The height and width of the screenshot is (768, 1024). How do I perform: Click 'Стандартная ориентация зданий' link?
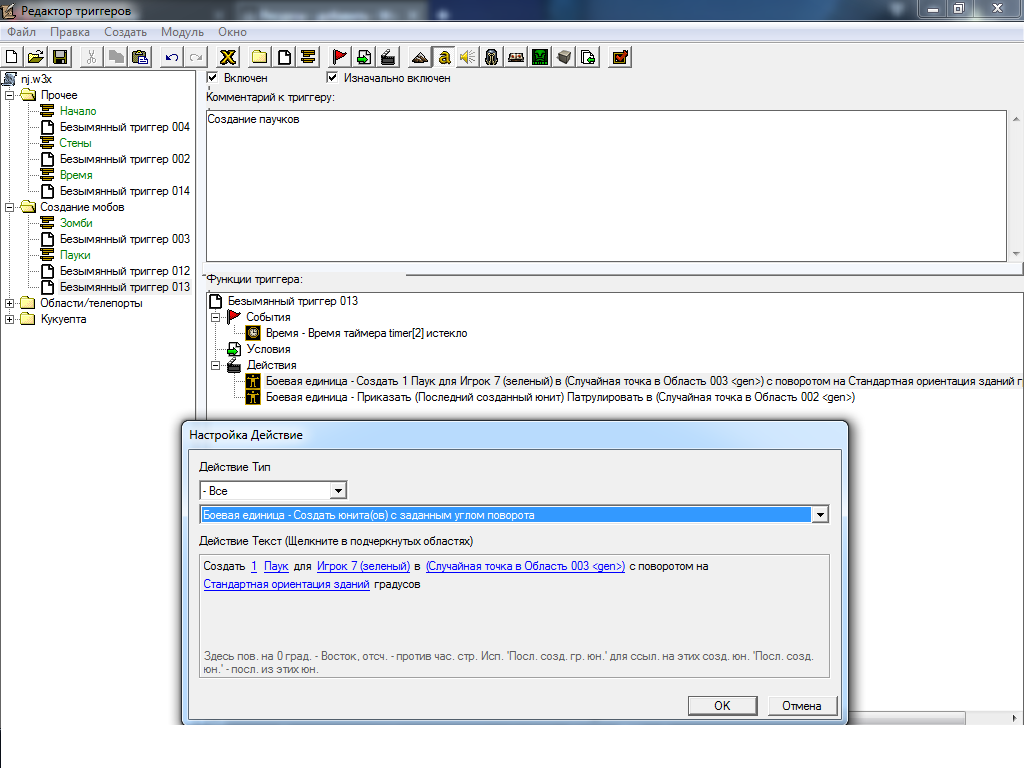point(287,584)
